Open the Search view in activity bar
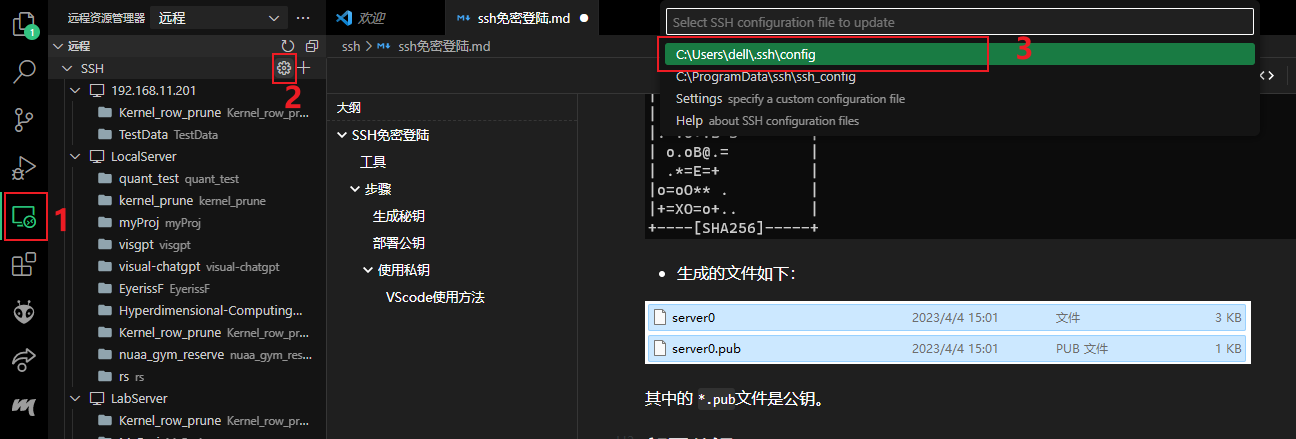Viewport: 1296px width, 439px height. (24, 71)
